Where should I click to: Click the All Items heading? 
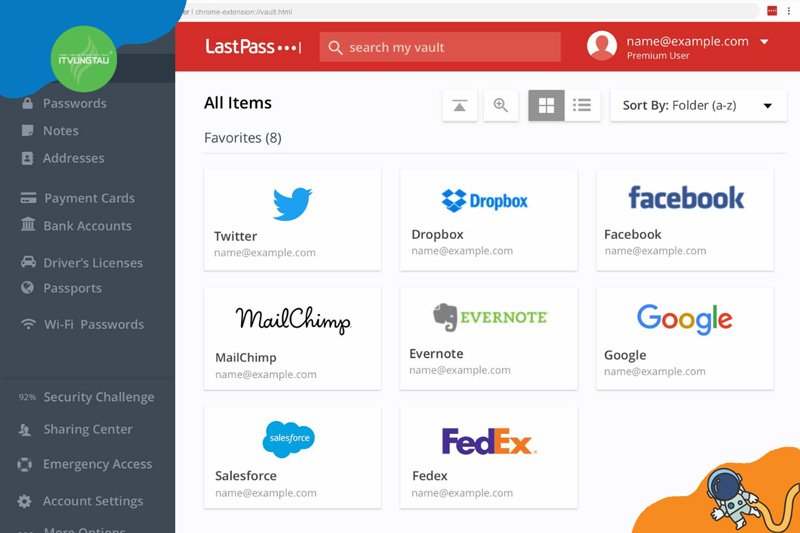click(x=238, y=103)
